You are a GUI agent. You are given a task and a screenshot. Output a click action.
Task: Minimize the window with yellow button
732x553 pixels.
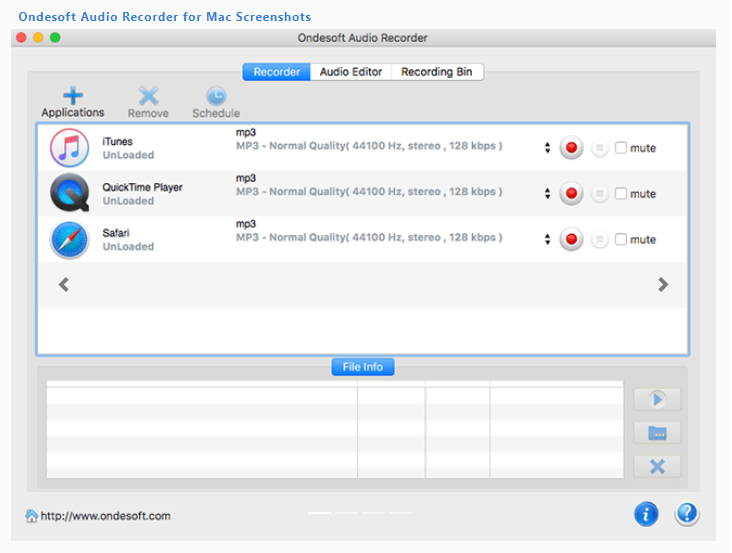(38, 37)
